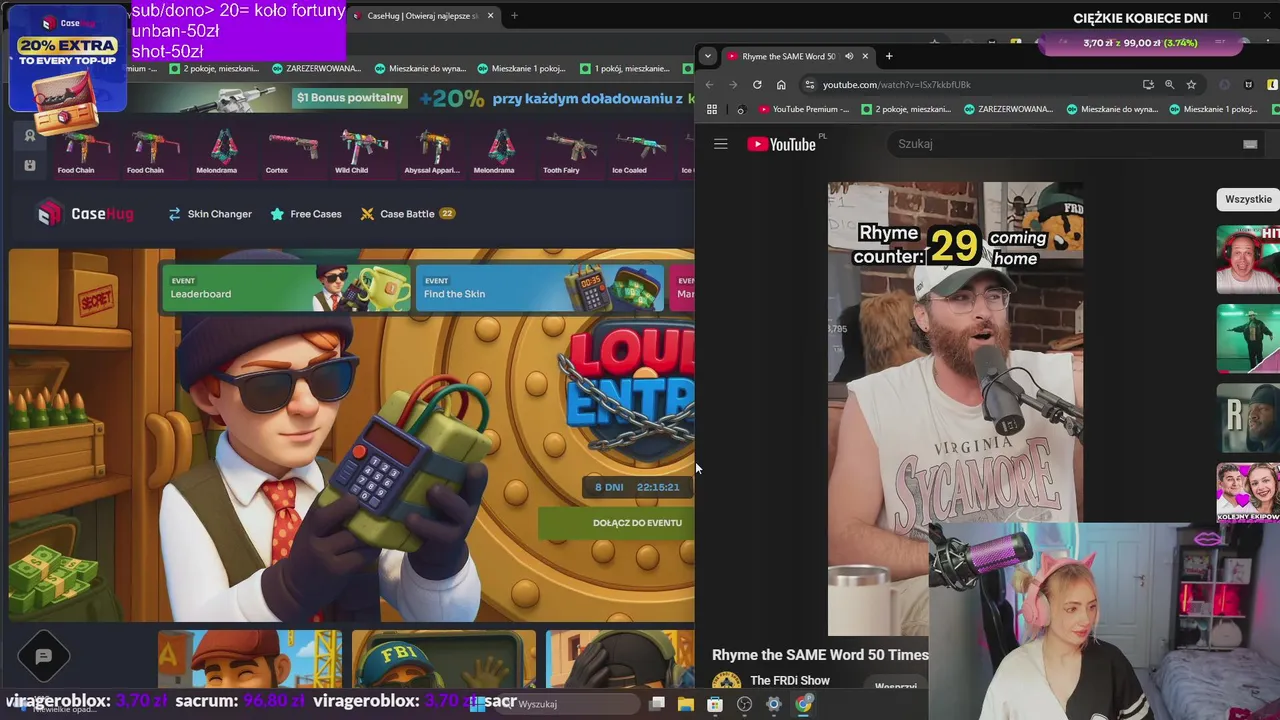Image resolution: width=1280 pixels, height=720 pixels.
Task: Open OBS Studio from the taskbar
Action: pyautogui.click(x=744, y=704)
